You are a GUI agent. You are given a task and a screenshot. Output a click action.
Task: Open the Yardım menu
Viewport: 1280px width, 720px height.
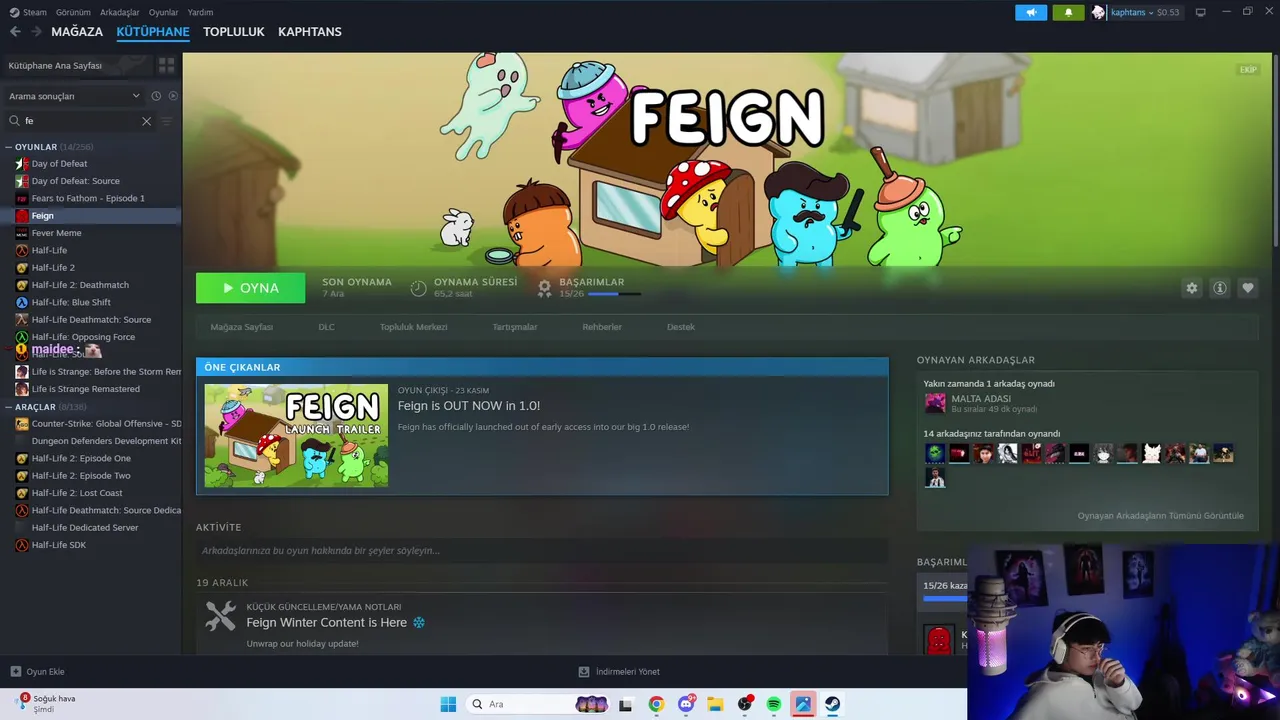tap(200, 12)
